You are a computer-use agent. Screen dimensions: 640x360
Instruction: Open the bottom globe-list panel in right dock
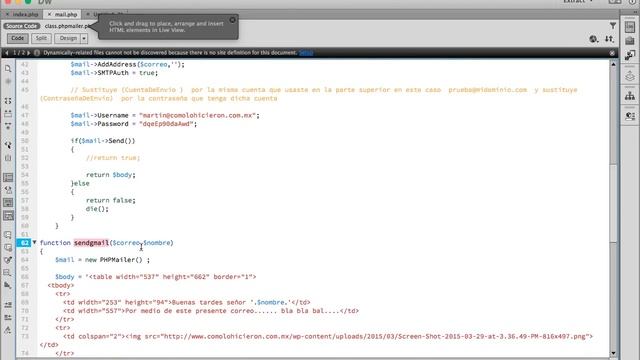pos(630,116)
